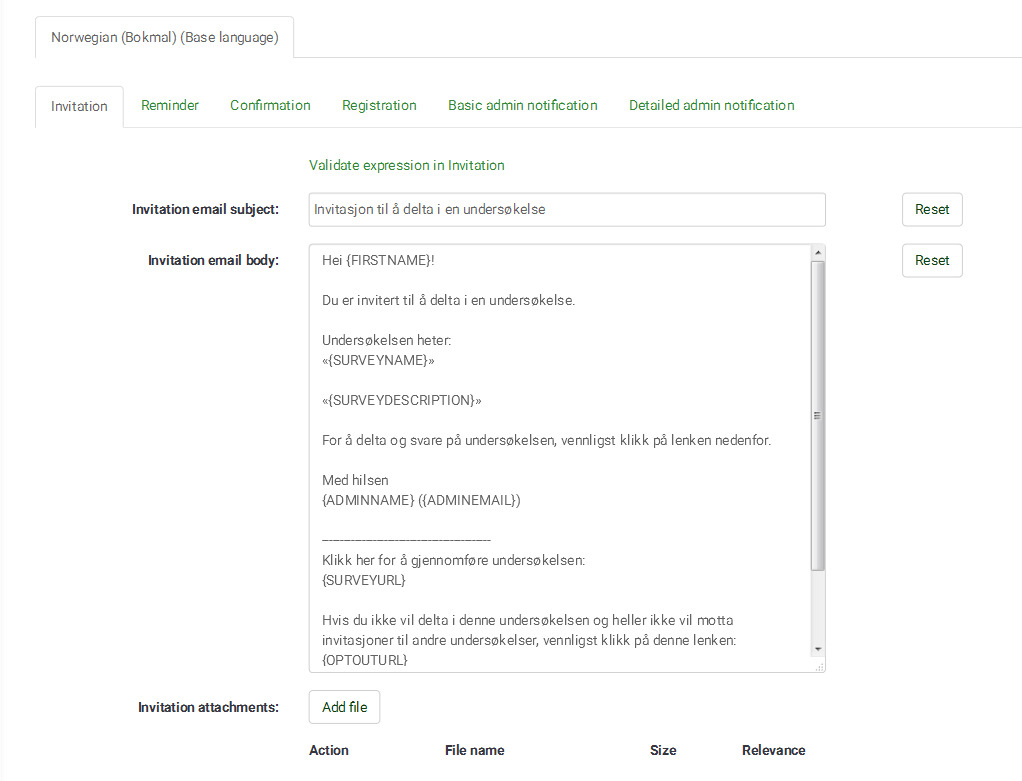Click Validate expression in Invitation link
The image size is (1022, 781).
(x=407, y=165)
